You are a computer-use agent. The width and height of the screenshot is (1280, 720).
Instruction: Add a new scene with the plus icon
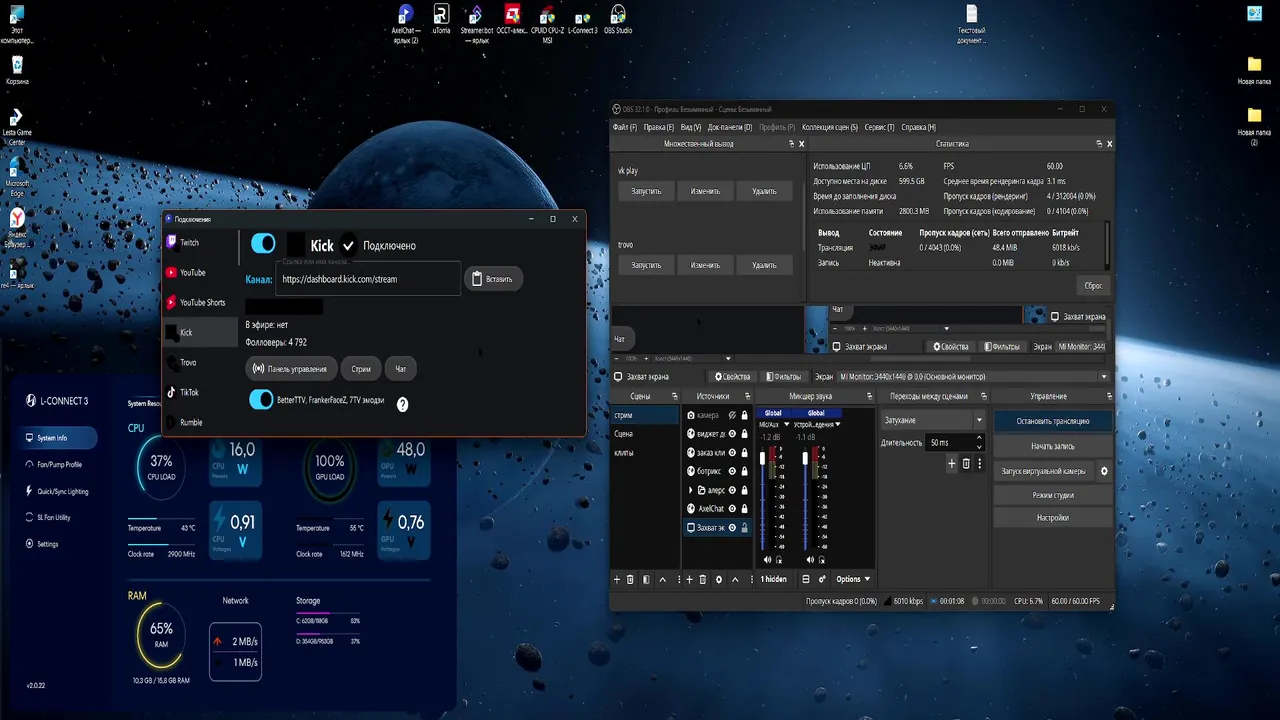click(x=617, y=579)
